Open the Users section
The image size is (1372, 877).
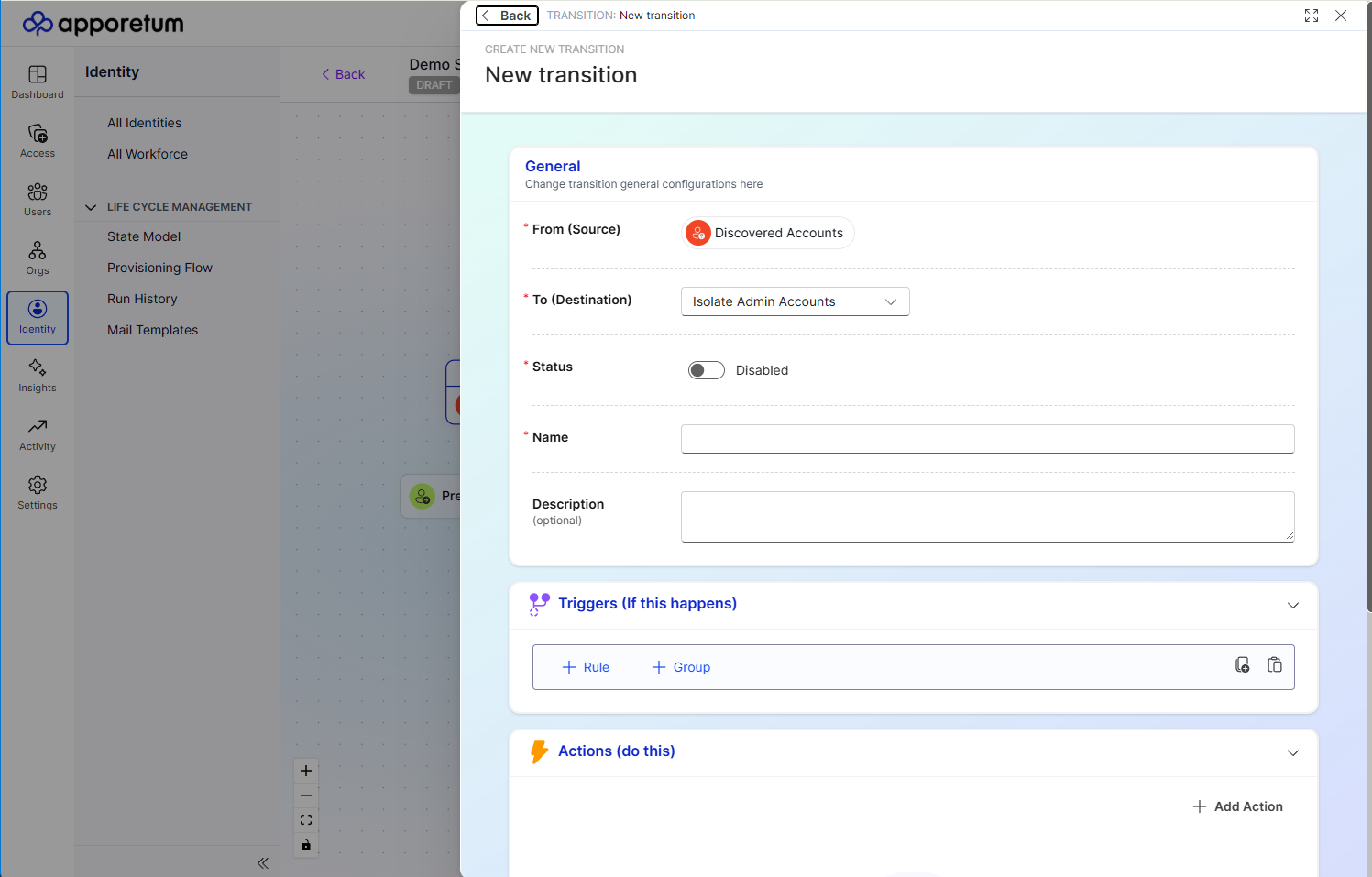click(x=37, y=198)
